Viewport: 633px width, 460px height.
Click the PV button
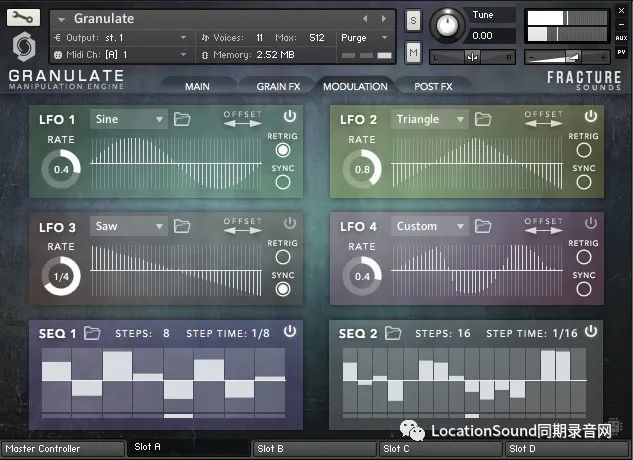[621, 52]
